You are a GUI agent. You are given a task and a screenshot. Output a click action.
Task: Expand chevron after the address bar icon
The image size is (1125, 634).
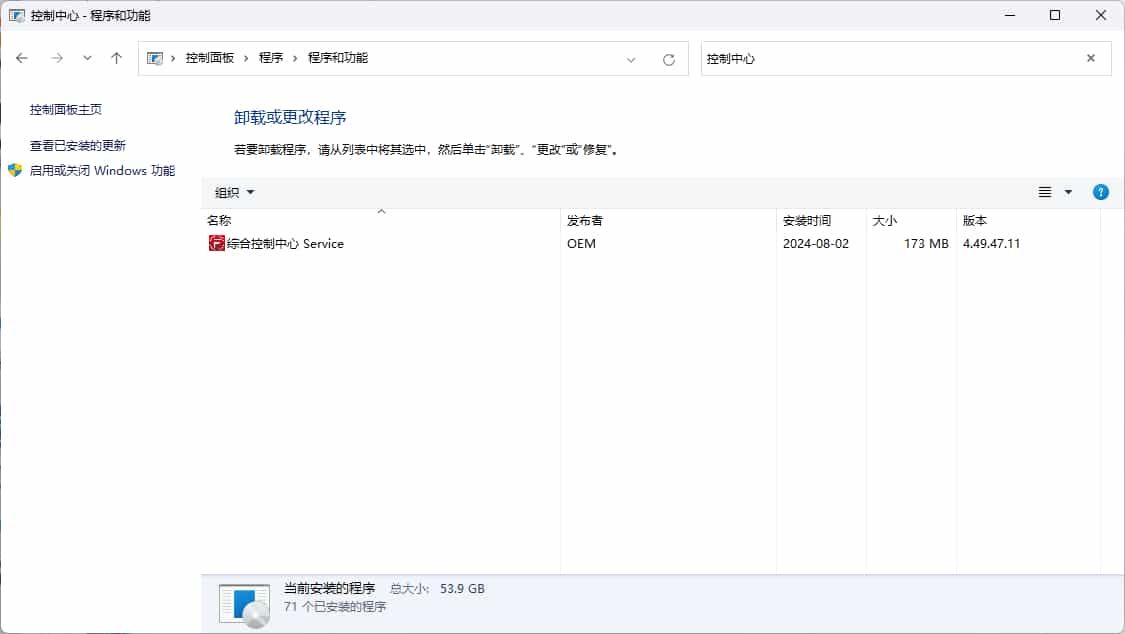(x=173, y=58)
